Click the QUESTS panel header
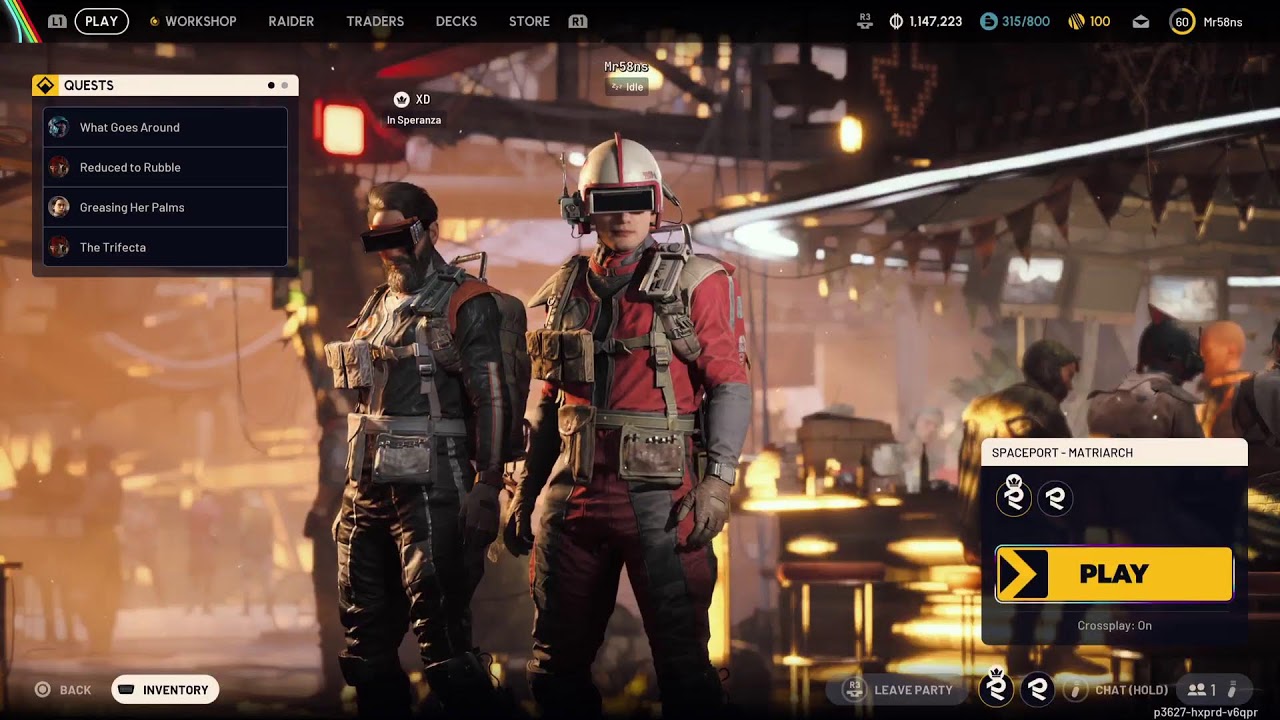The image size is (1280, 720). (165, 85)
